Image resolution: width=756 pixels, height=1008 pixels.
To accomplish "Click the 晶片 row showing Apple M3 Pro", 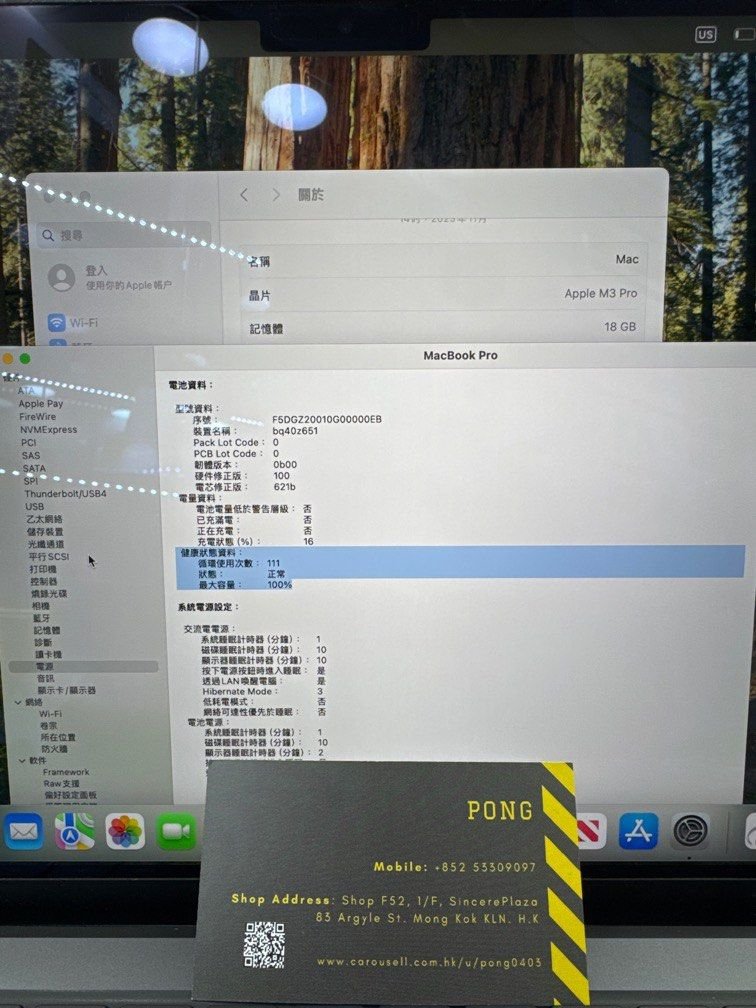I will pos(444,294).
